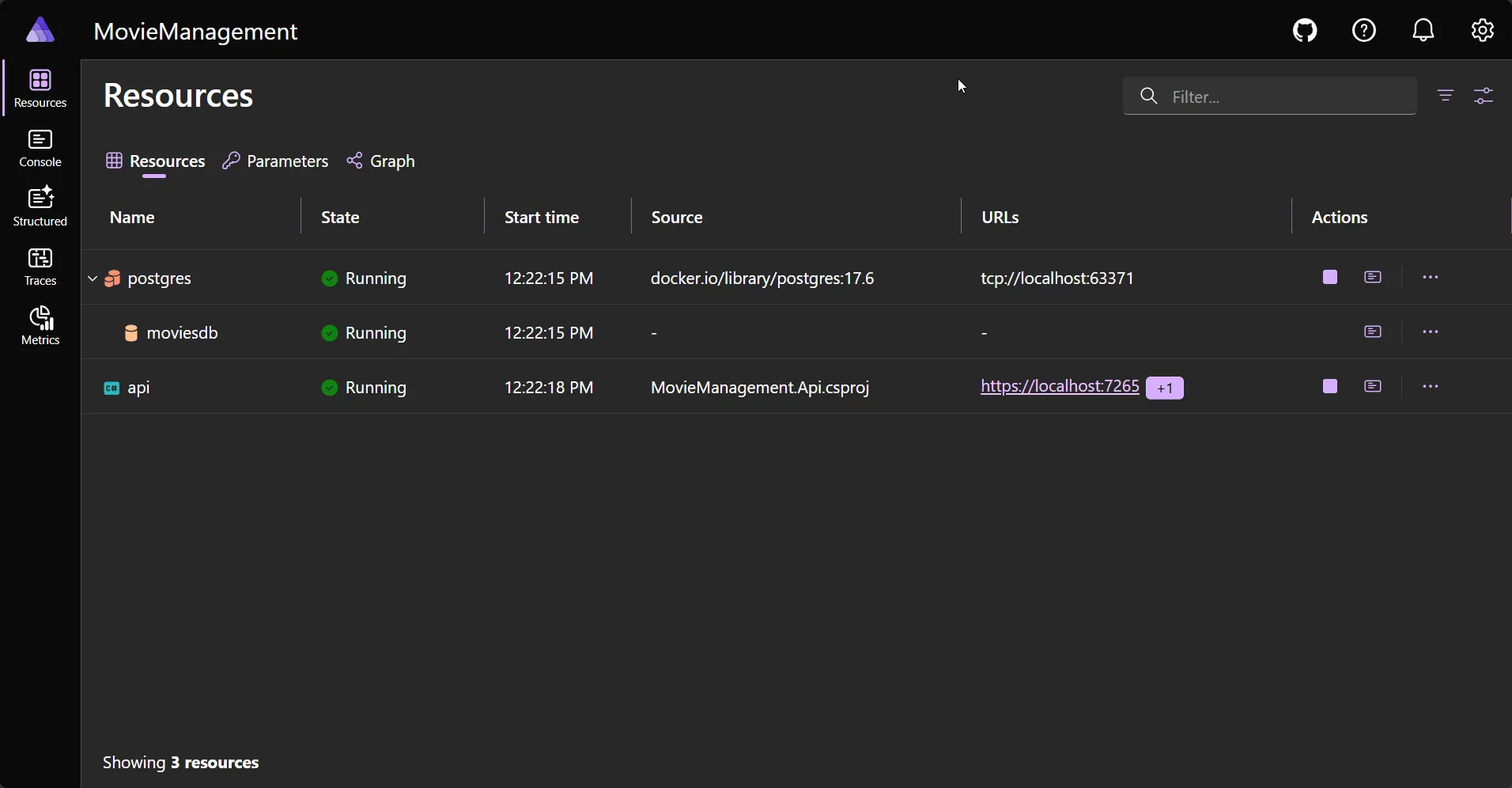Open more actions for moviesdb
The width and height of the screenshot is (1512, 788).
click(x=1431, y=331)
